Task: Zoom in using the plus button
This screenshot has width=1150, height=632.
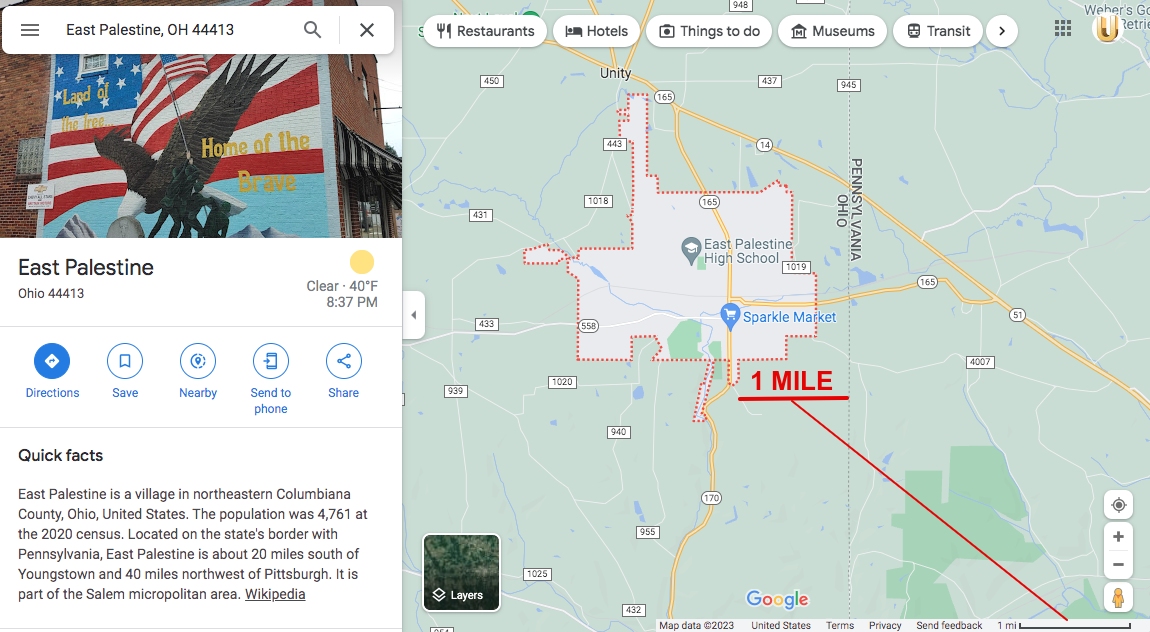Action: click(x=1118, y=537)
